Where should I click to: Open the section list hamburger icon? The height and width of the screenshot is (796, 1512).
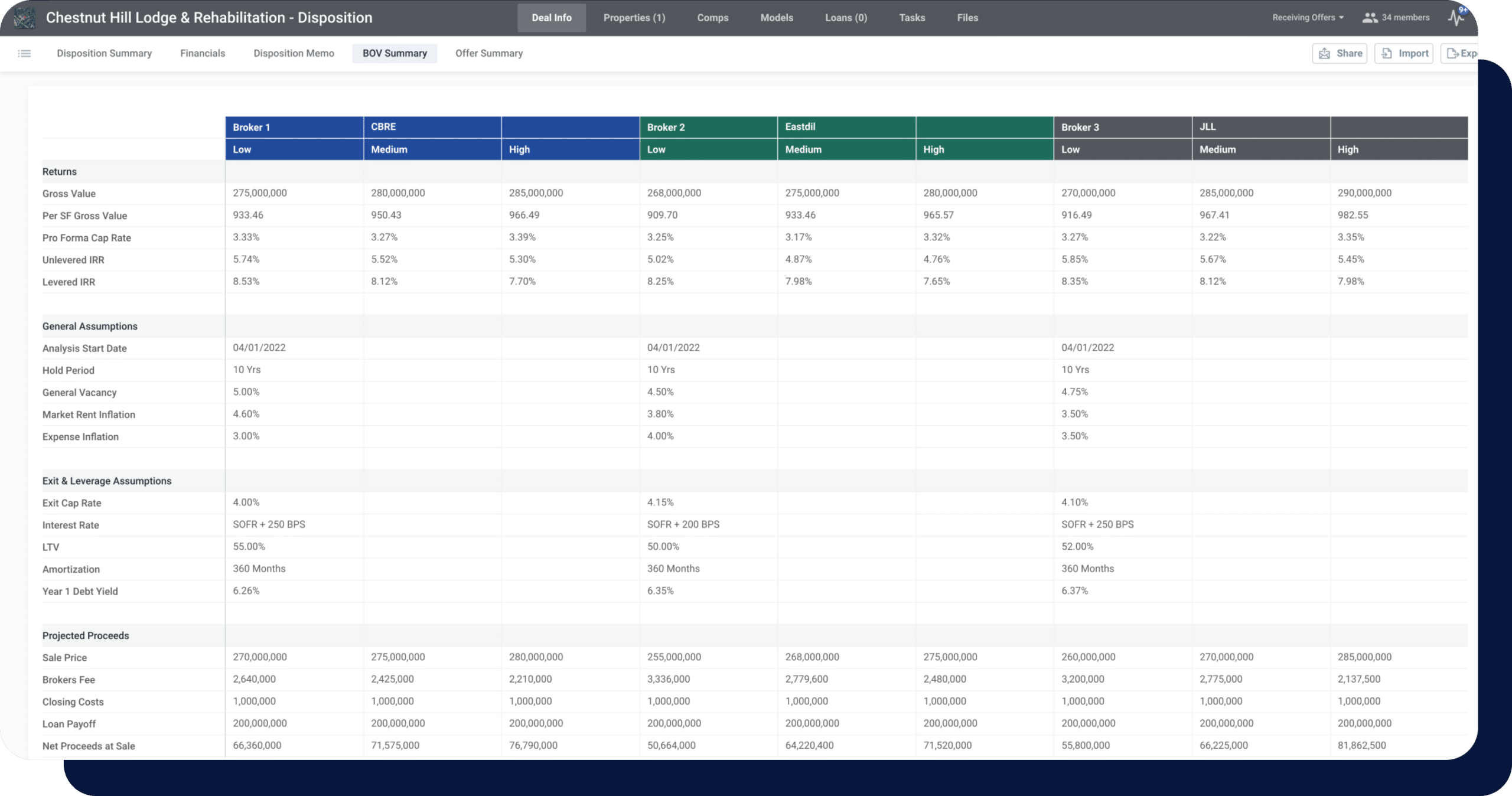(25, 53)
